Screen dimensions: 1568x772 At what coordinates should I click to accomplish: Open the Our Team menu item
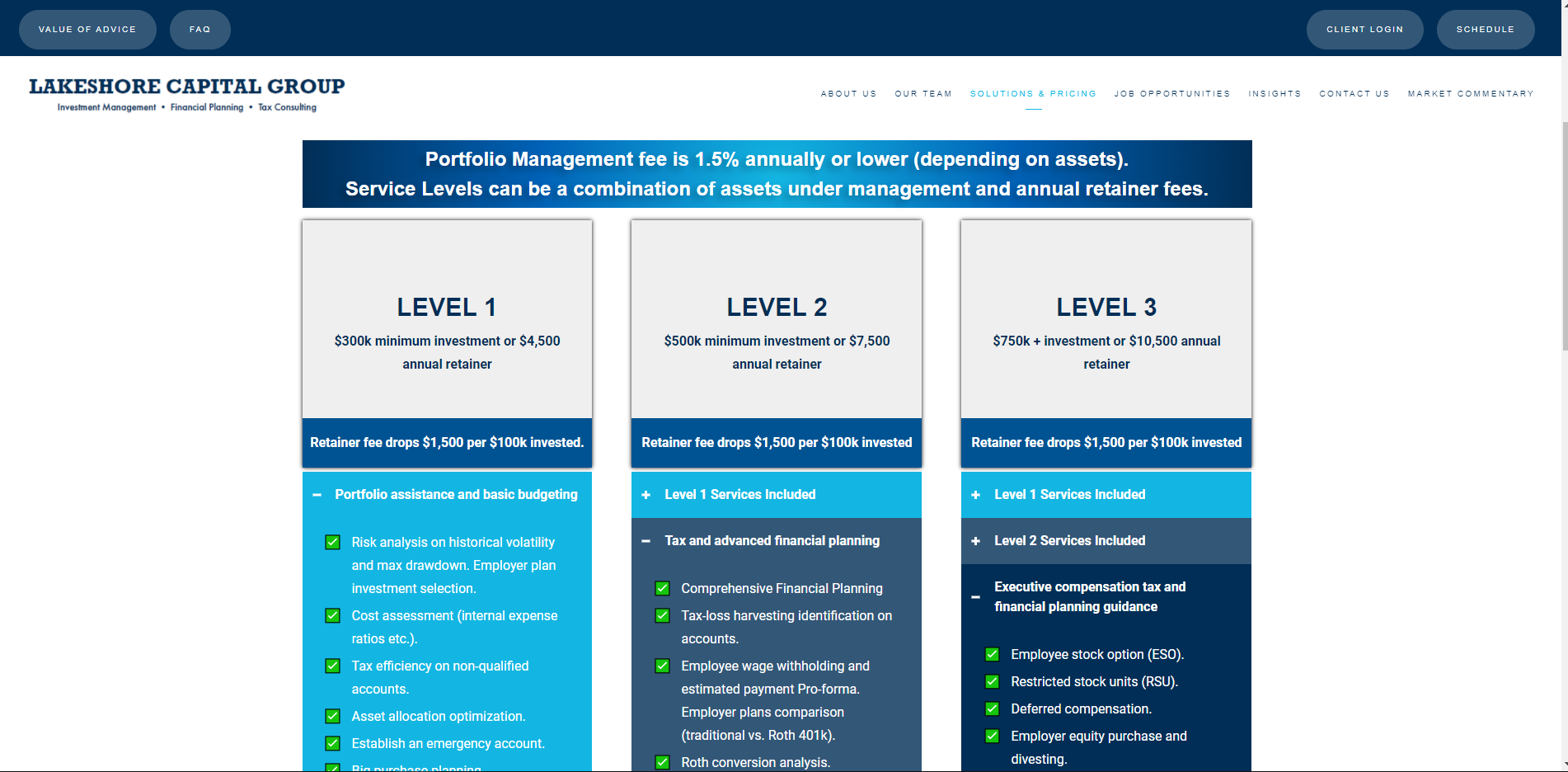pos(923,94)
